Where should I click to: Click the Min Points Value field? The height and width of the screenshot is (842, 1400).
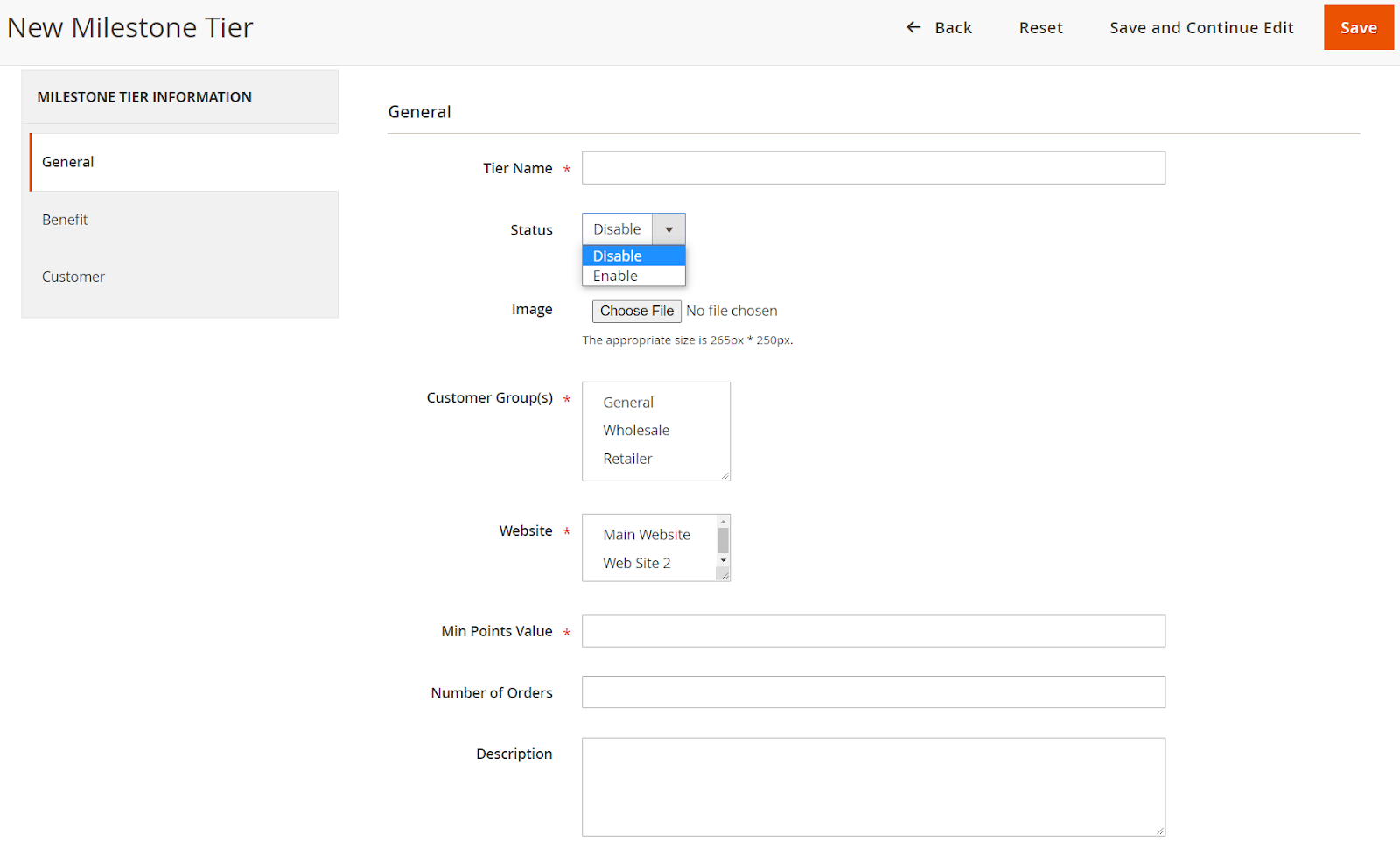click(873, 631)
